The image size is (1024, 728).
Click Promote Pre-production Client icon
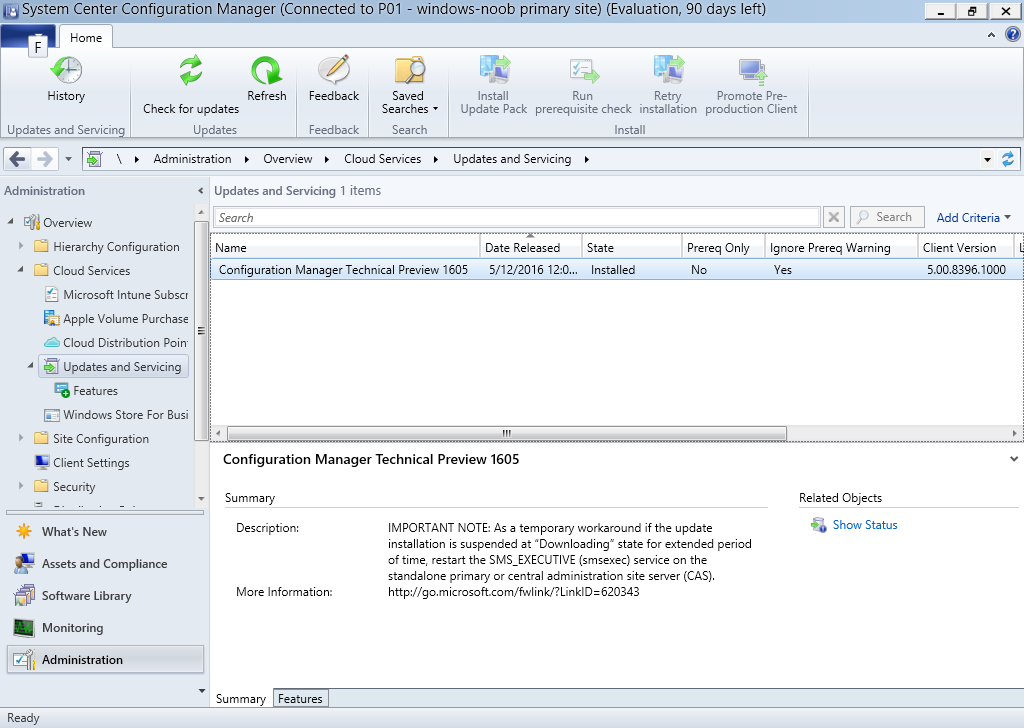752,71
